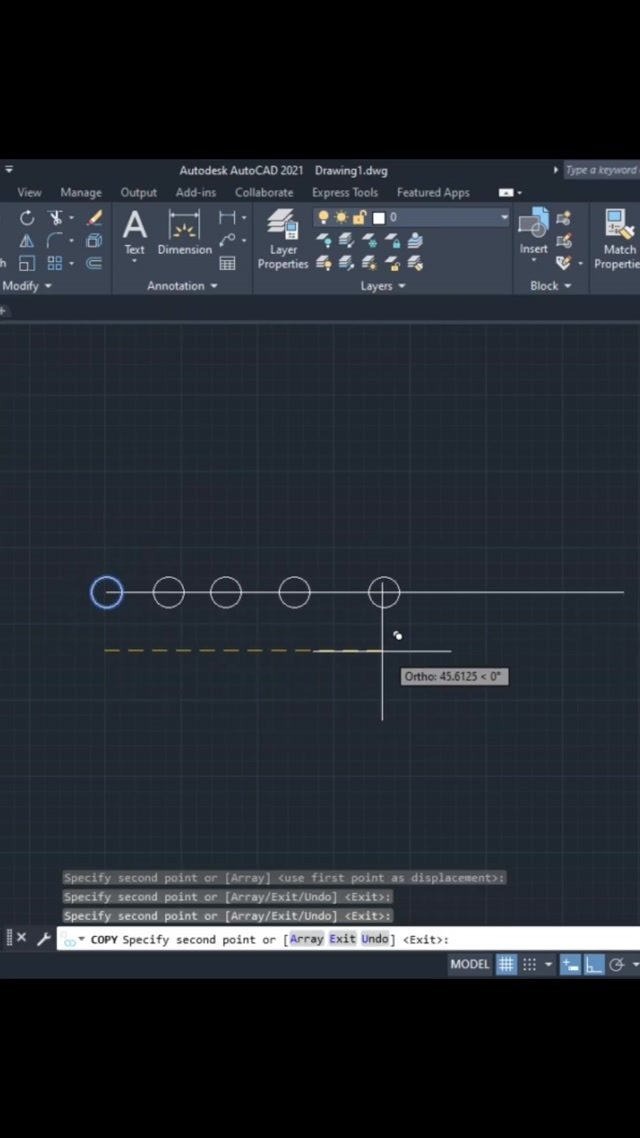Click the white layer color swatch
Screen dimensions: 640x1138
click(x=379, y=217)
